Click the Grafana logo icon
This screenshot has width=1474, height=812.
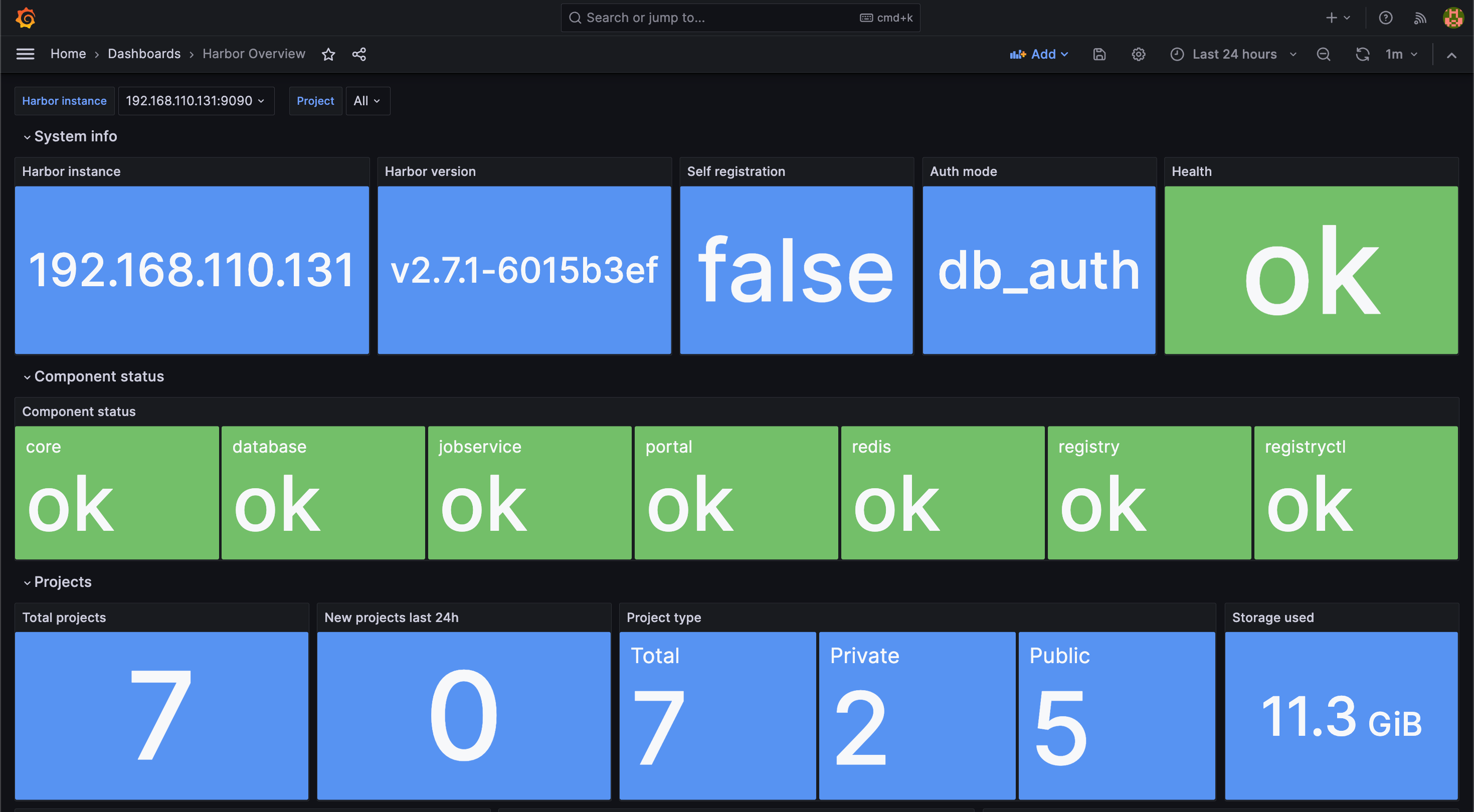(26, 18)
